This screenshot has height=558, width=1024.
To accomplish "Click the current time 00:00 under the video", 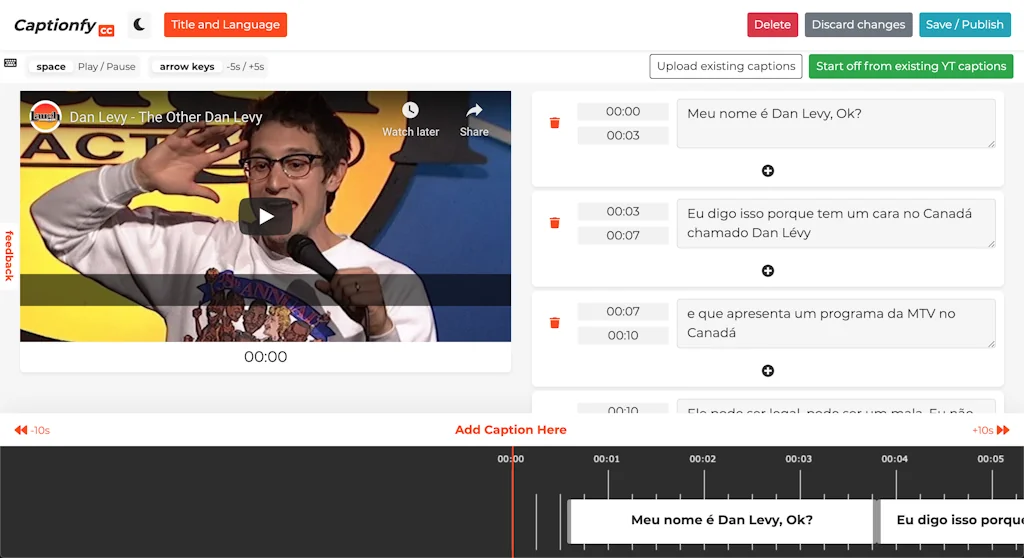I will [x=265, y=357].
